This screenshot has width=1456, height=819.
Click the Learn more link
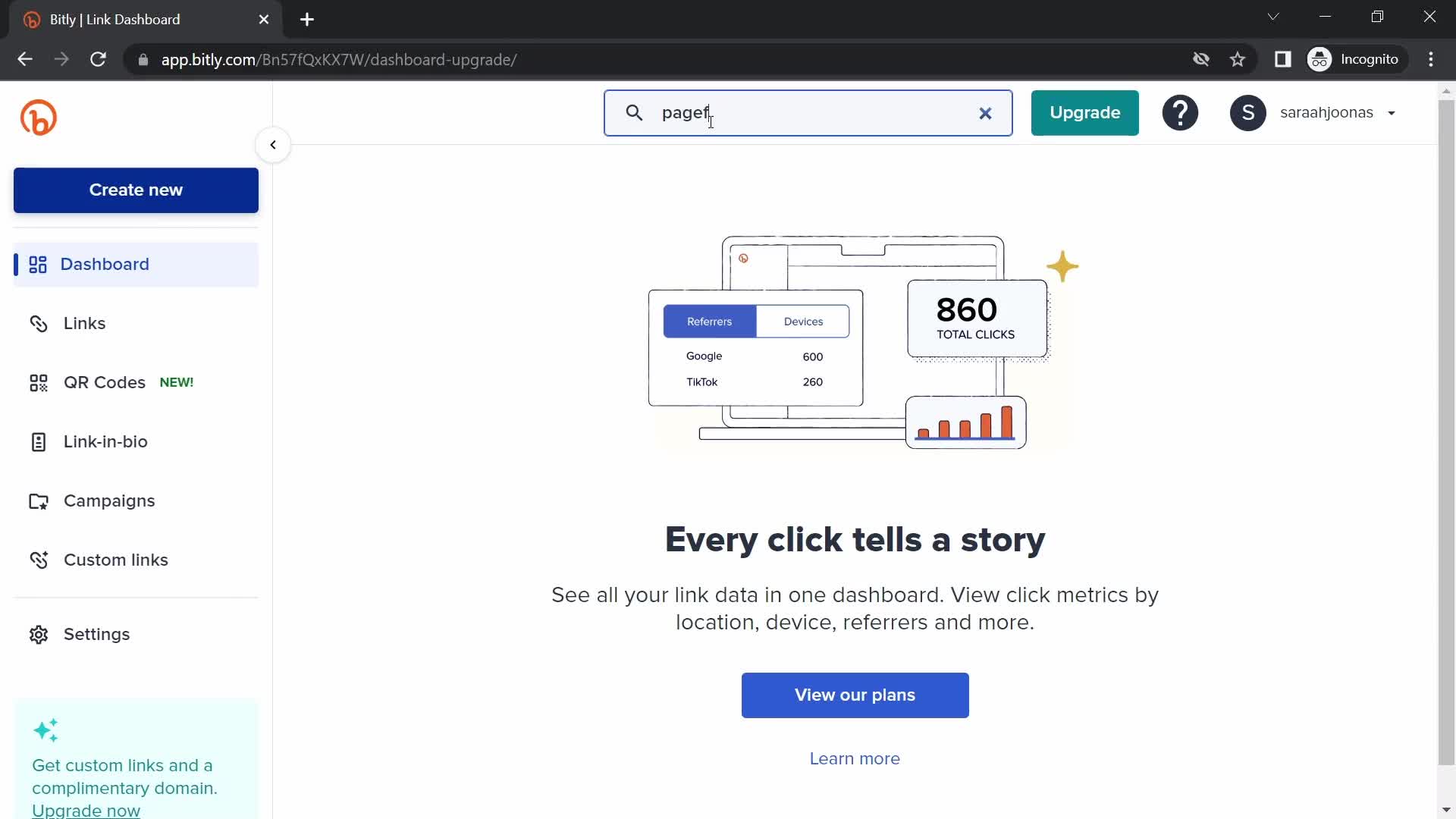pyautogui.click(x=854, y=758)
